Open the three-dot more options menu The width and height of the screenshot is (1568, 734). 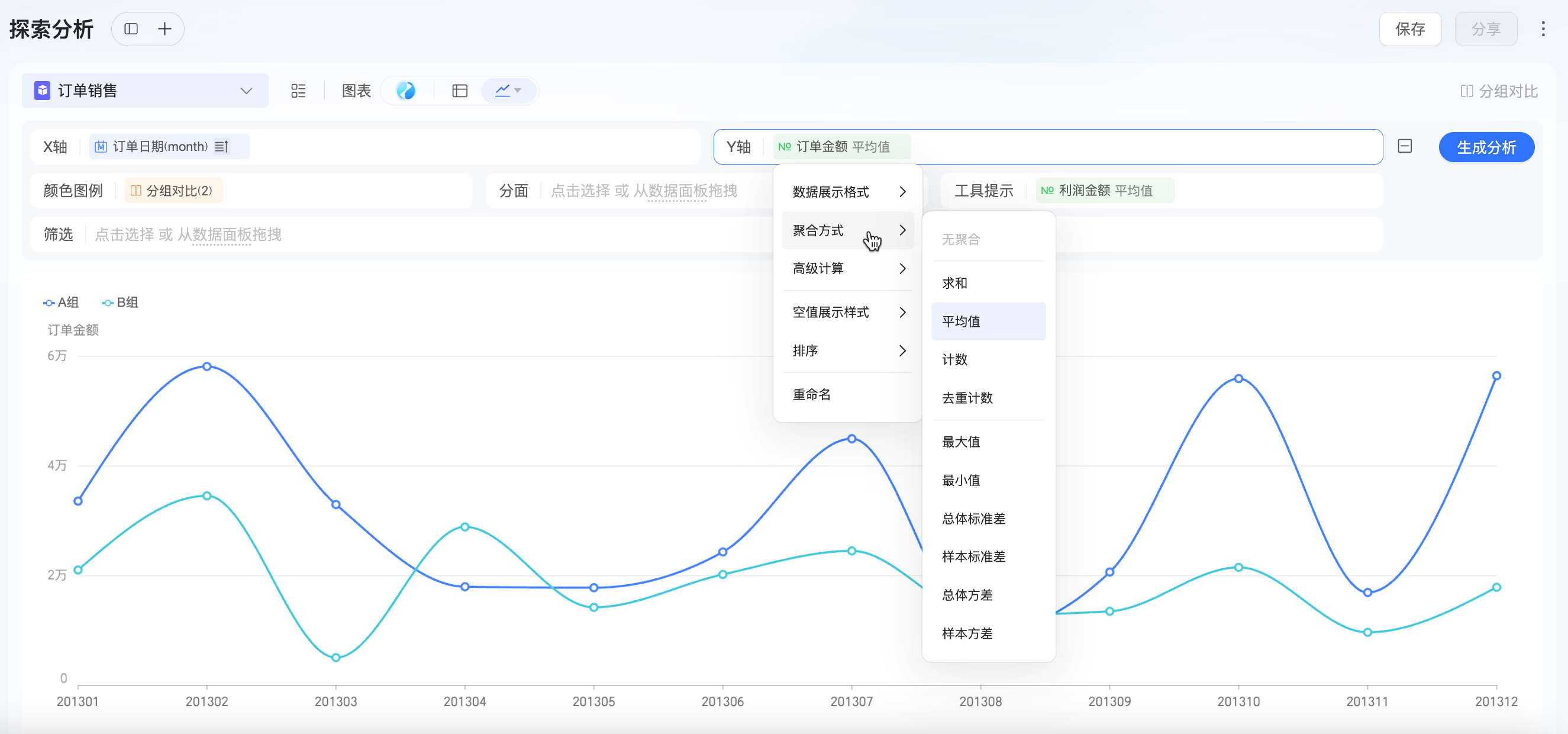click(x=1543, y=28)
